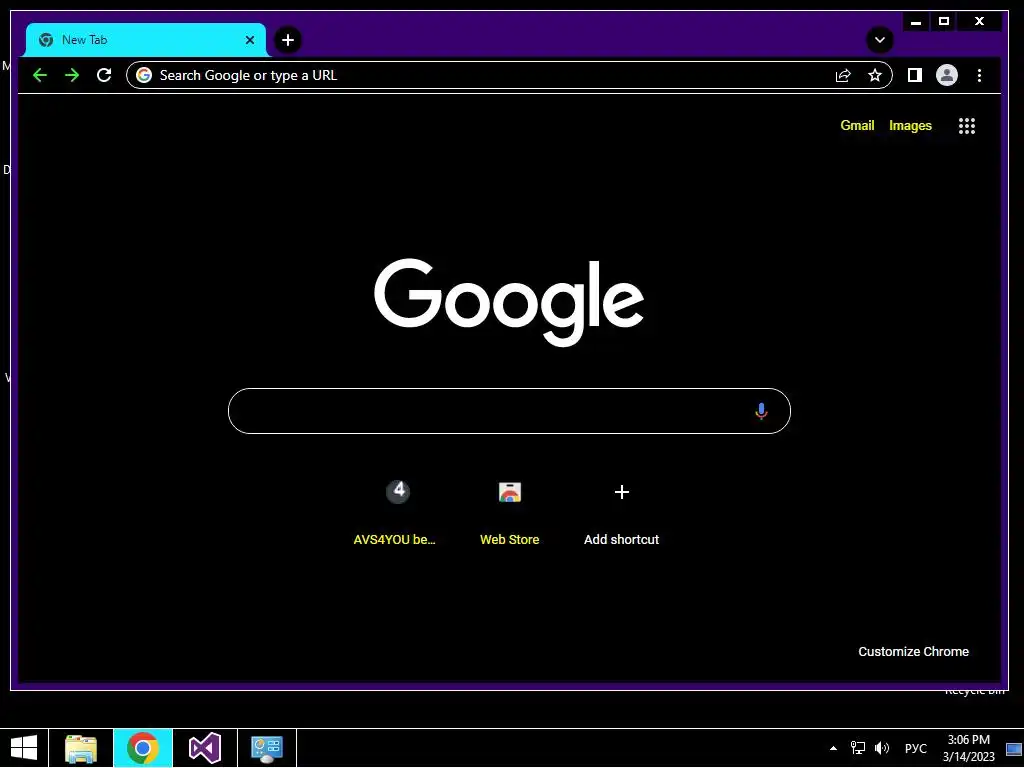Open the Web Store shortcut
The width and height of the screenshot is (1024, 768).
pyautogui.click(x=509, y=513)
